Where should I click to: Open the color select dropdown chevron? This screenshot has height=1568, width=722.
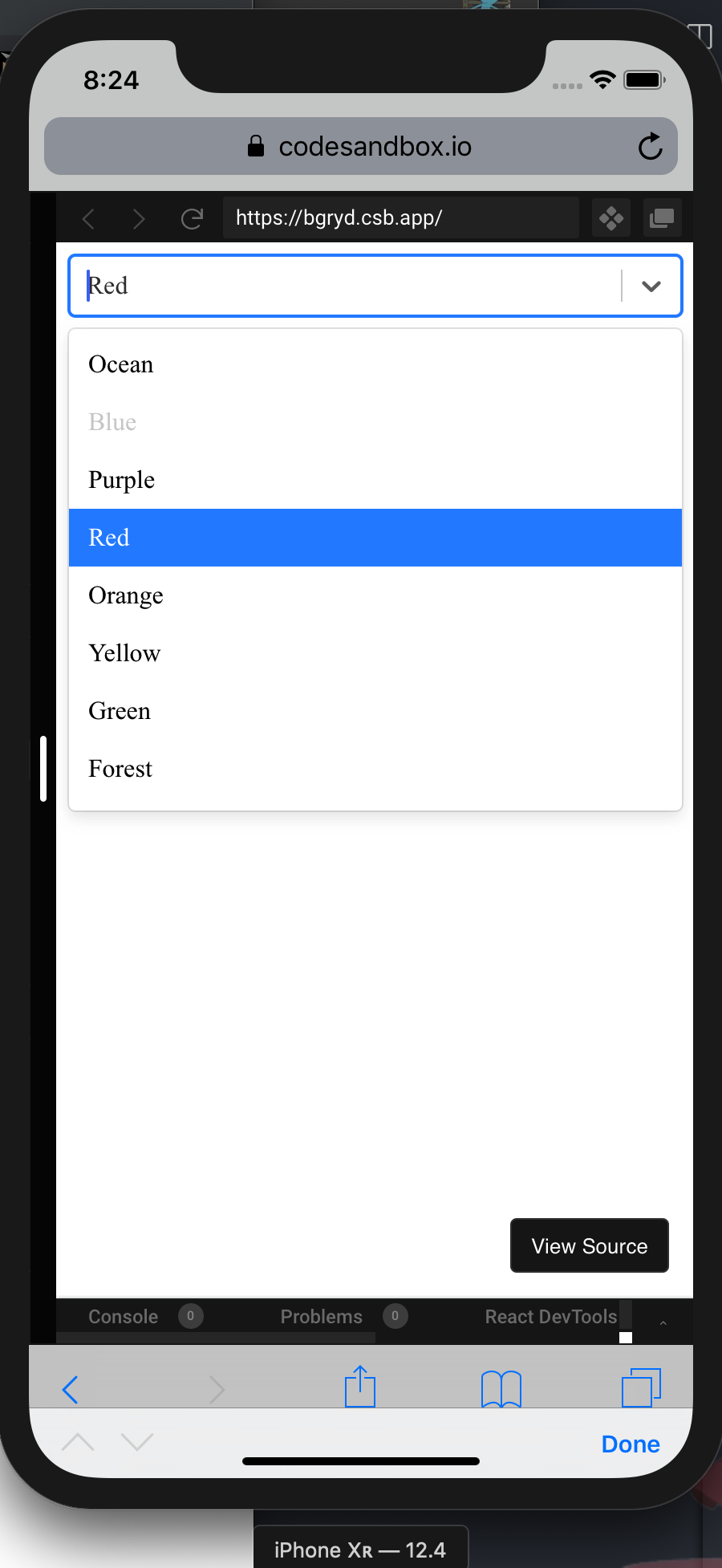pyautogui.click(x=651, y=286)
